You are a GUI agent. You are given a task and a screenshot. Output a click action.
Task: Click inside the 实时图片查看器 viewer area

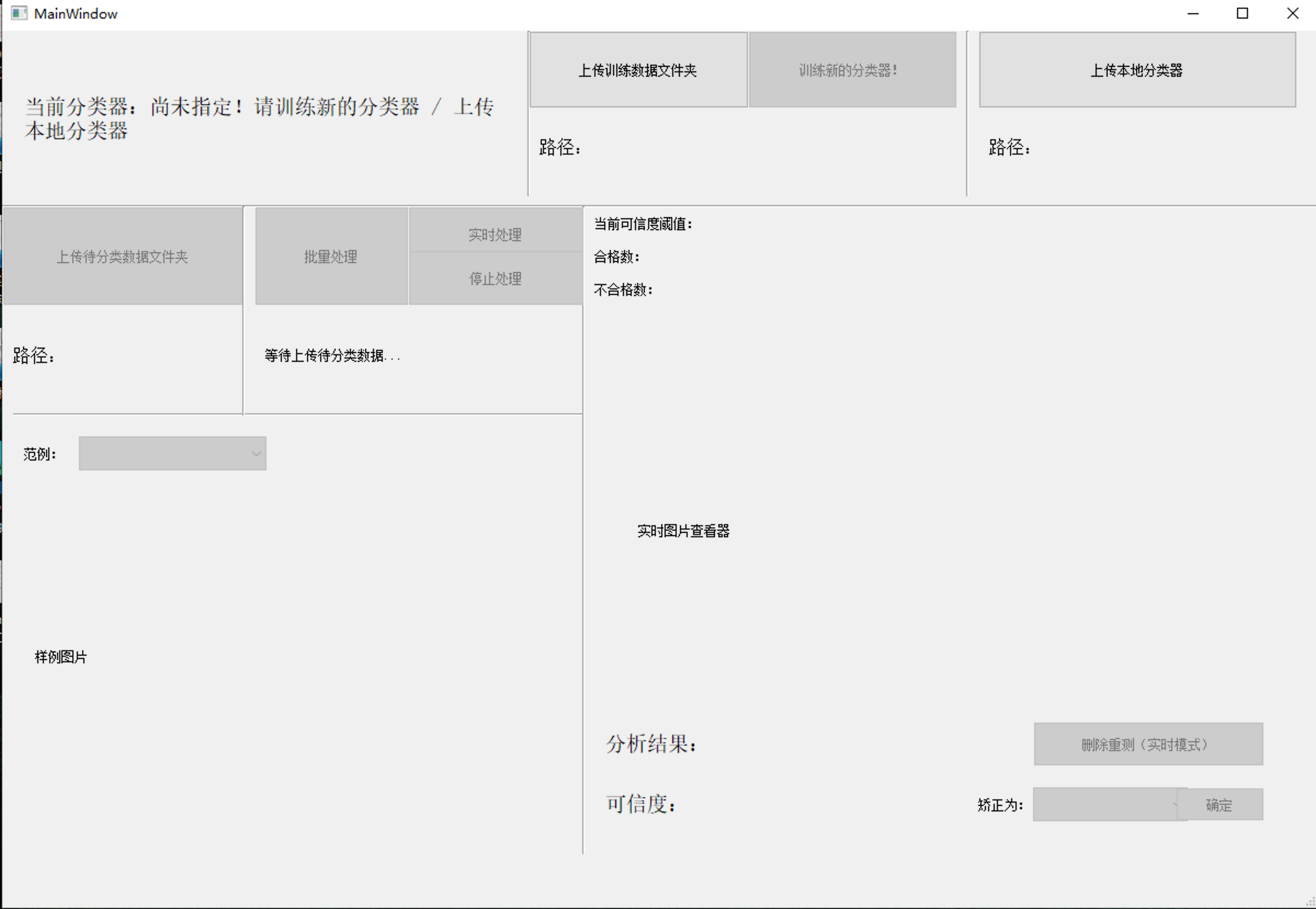(x=685, y=530)
